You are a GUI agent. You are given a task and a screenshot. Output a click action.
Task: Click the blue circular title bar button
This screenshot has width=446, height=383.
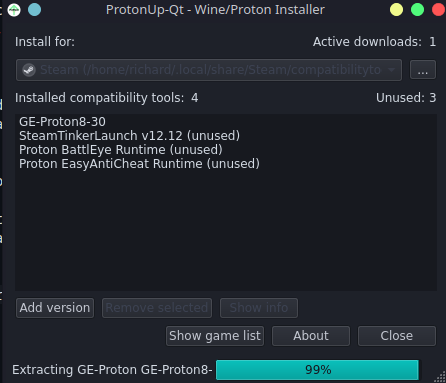pyautogui.click(x=34, y=10)
